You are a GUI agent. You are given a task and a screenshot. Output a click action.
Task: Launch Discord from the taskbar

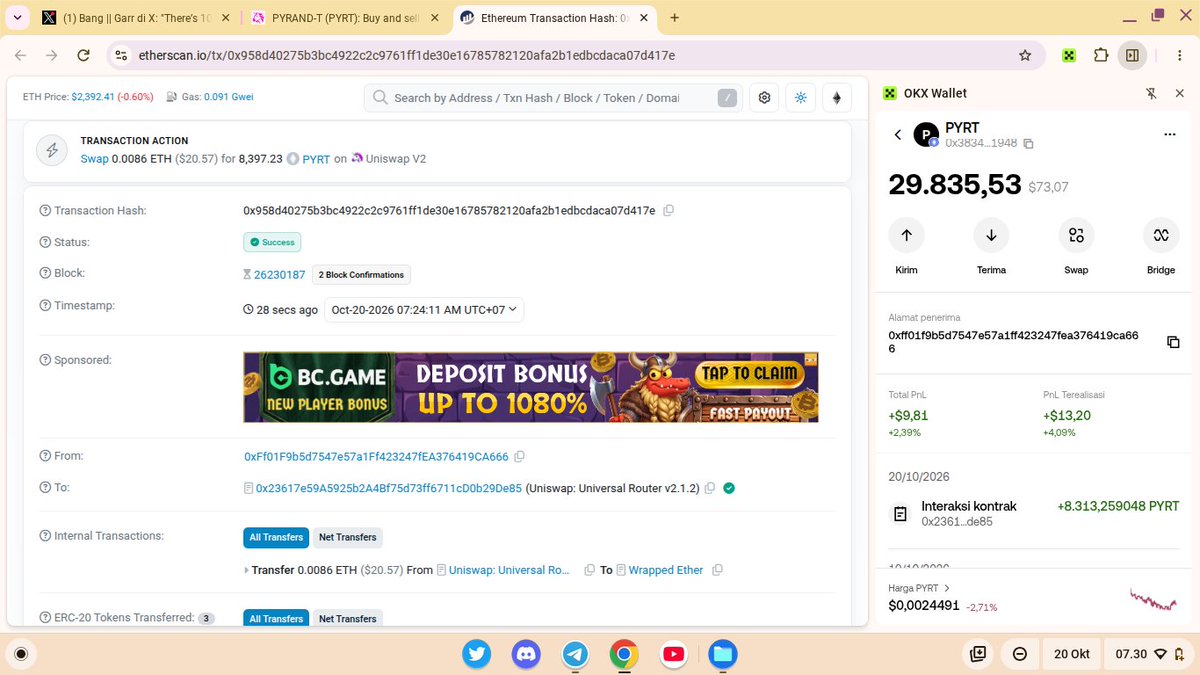click(x=526, y=654)
